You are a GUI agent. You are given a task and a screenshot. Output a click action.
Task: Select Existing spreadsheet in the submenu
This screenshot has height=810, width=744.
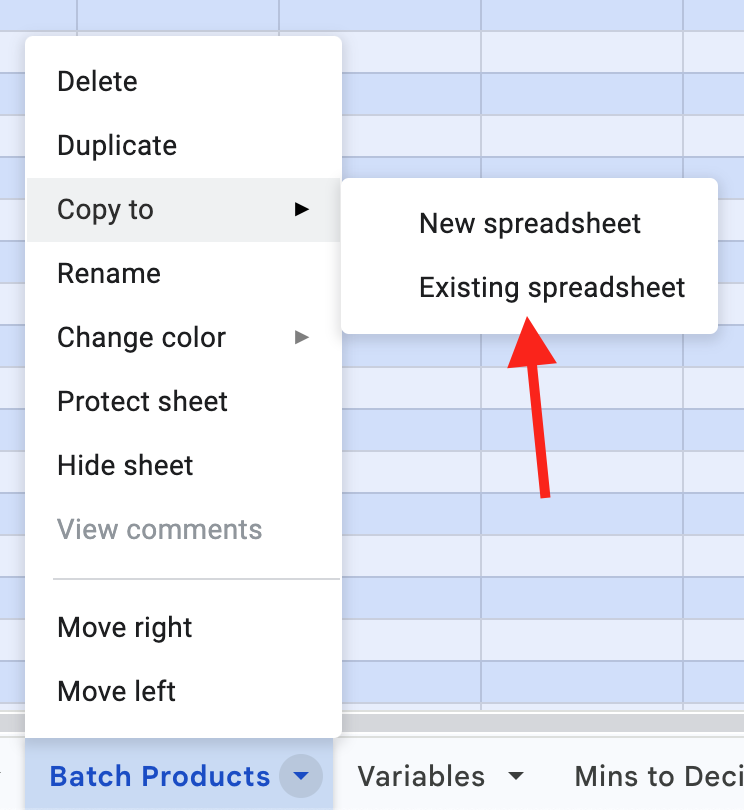click(552, 288)
